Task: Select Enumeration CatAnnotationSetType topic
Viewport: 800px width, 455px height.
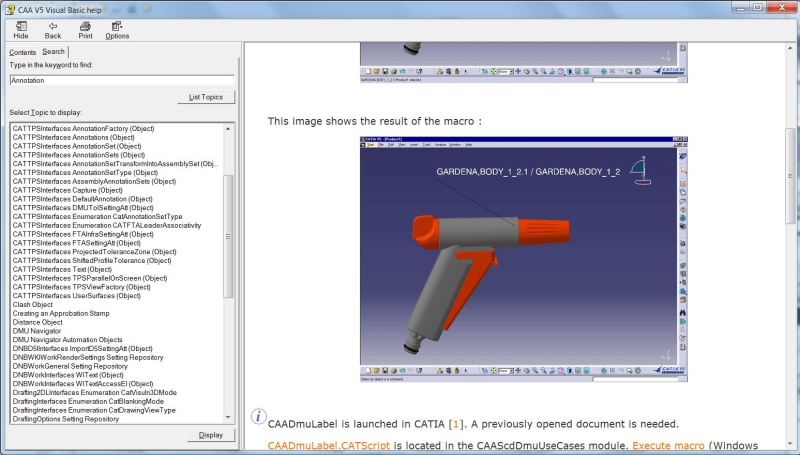Action: tap(97, 216)
